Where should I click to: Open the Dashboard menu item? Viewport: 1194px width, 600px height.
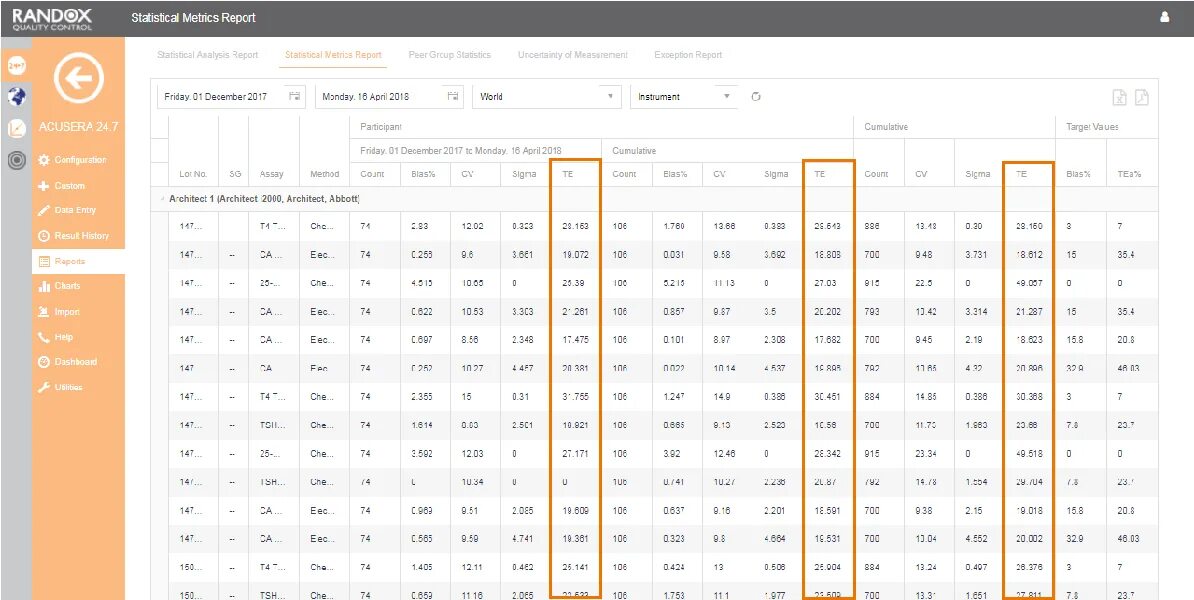click(x=78, y=362)
